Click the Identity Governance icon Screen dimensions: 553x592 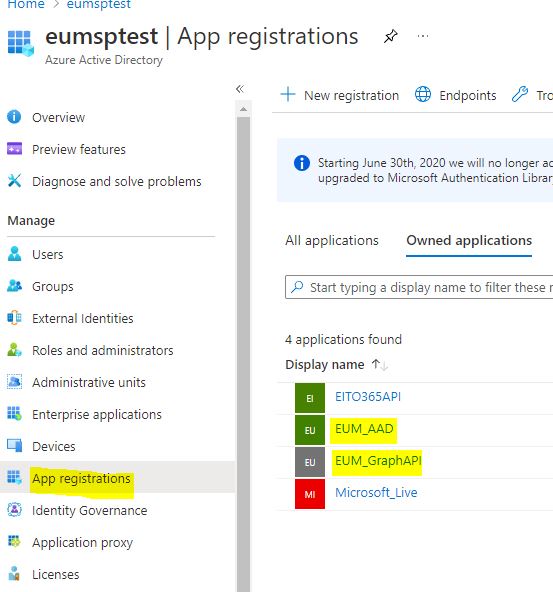[14, 510]
